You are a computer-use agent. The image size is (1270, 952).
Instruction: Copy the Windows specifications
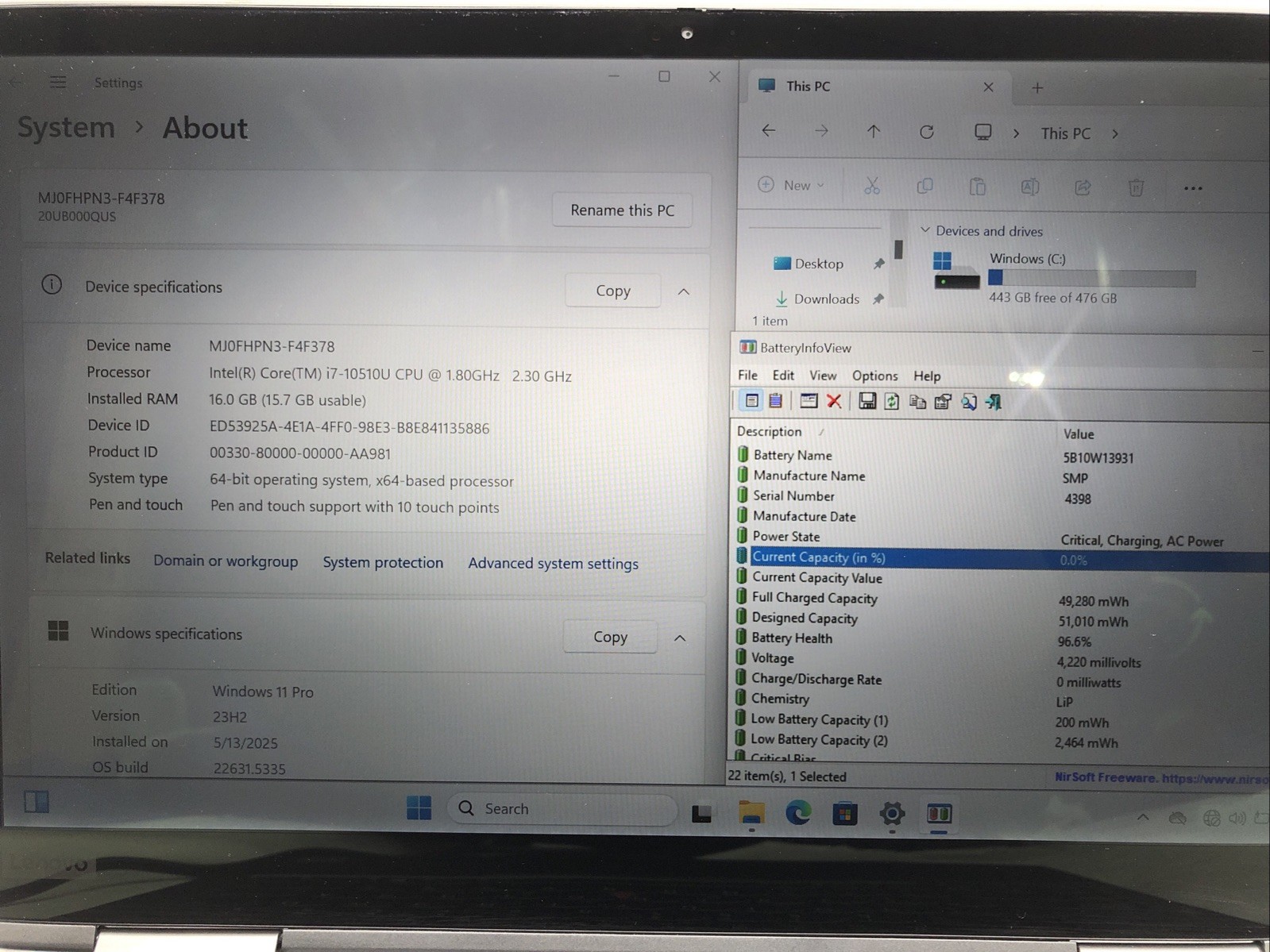point(610,637)
